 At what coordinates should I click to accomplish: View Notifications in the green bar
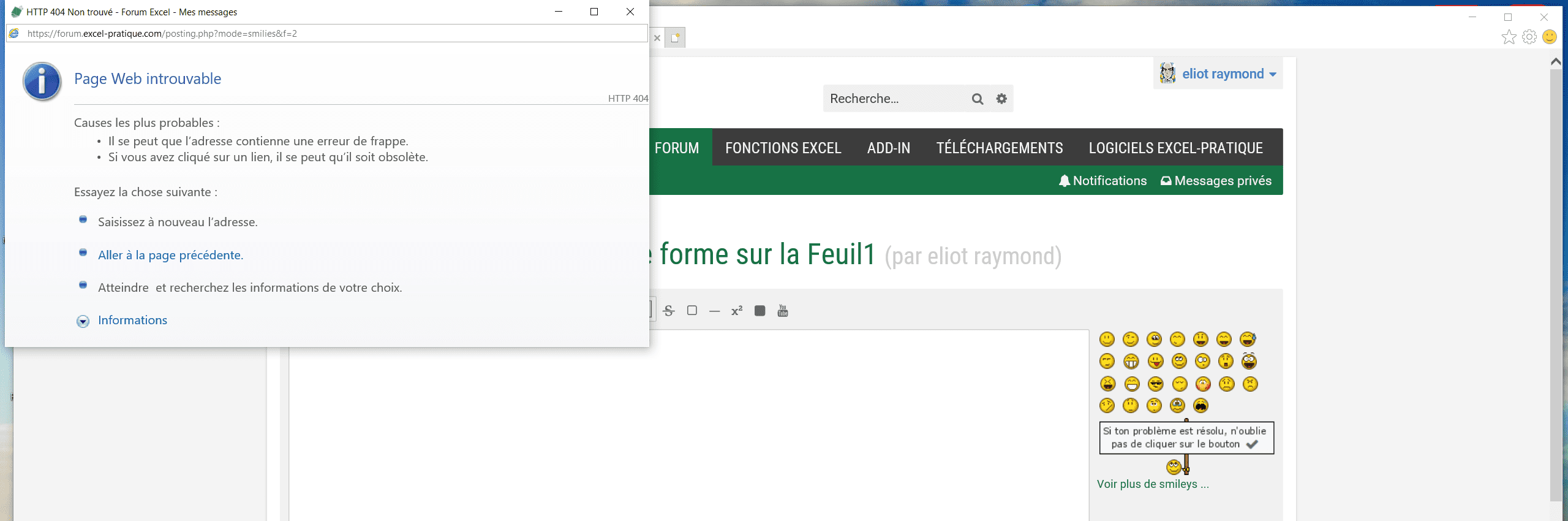click(1102, 181)
